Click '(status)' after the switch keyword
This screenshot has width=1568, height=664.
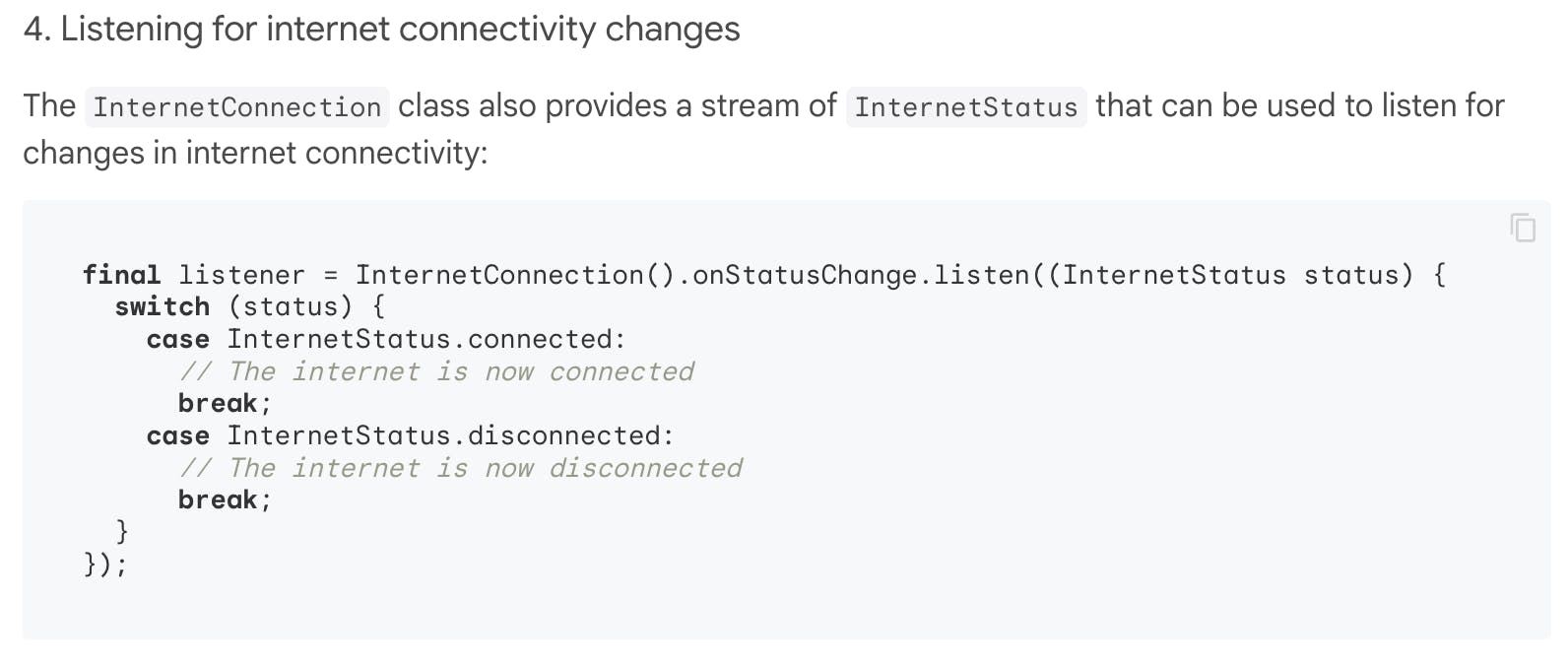[290, 307]
